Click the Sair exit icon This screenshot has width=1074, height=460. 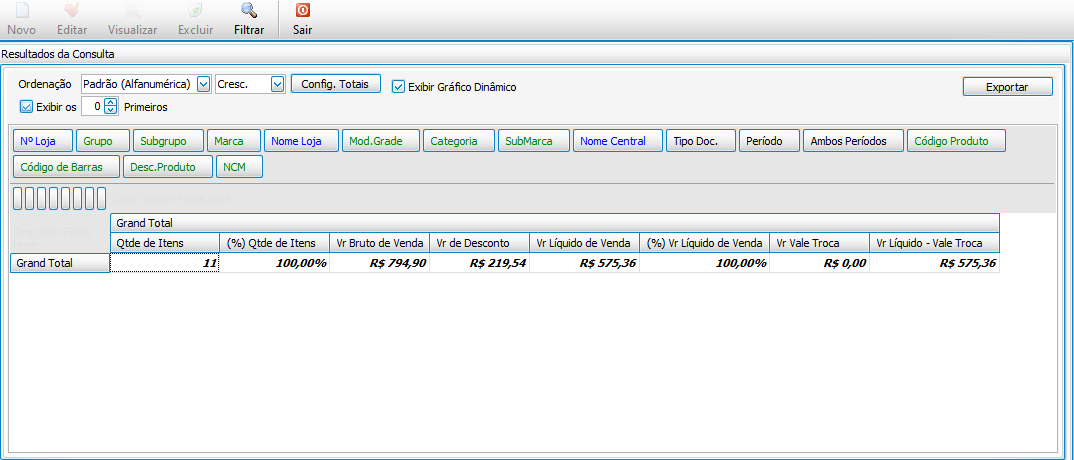point(302,11)
